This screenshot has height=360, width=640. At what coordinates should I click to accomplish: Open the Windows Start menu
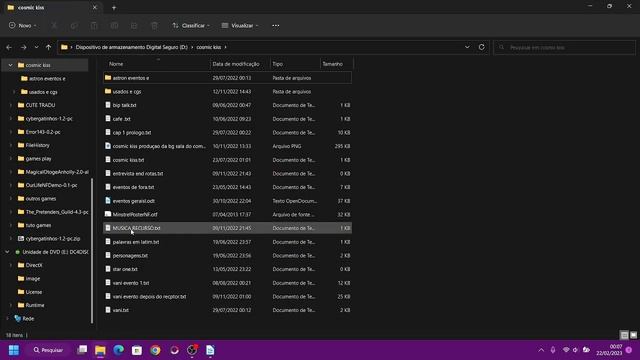pos(14,350)
